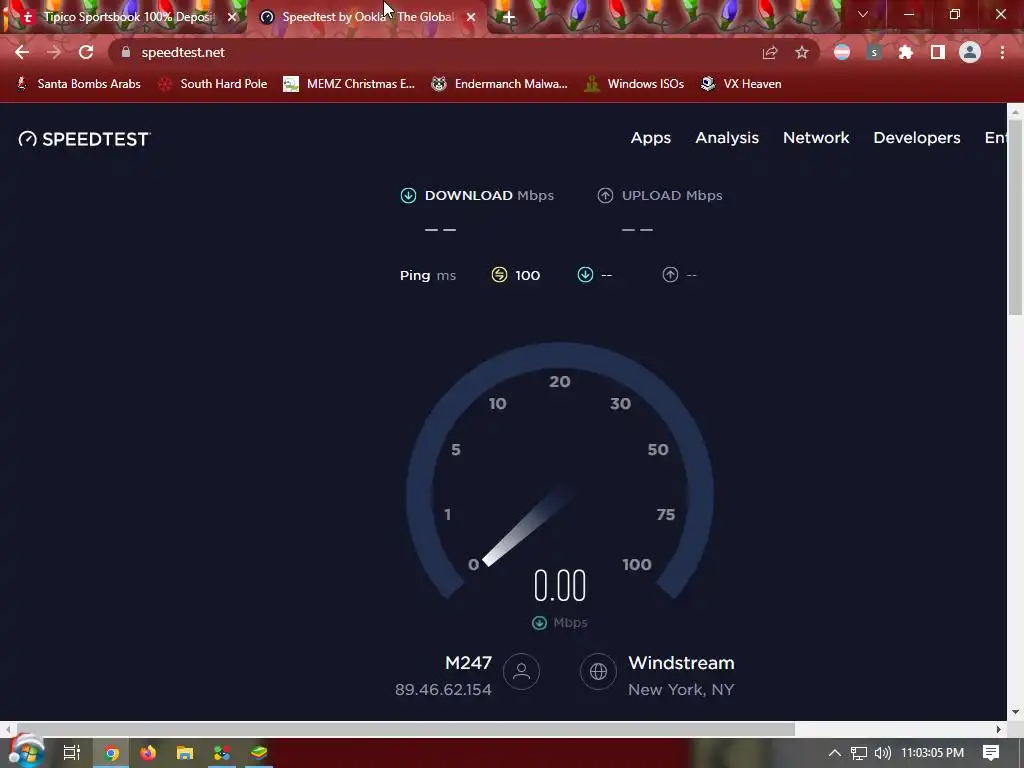The image size is (1024, 768).
Task: Close the Tipico Sportsbook tab
Action: [x=232, y=17]
